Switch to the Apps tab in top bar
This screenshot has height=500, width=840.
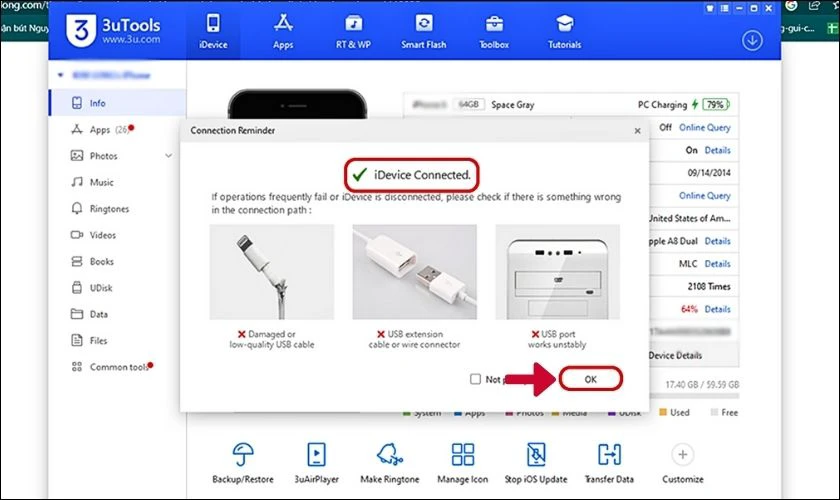[283, 31]
